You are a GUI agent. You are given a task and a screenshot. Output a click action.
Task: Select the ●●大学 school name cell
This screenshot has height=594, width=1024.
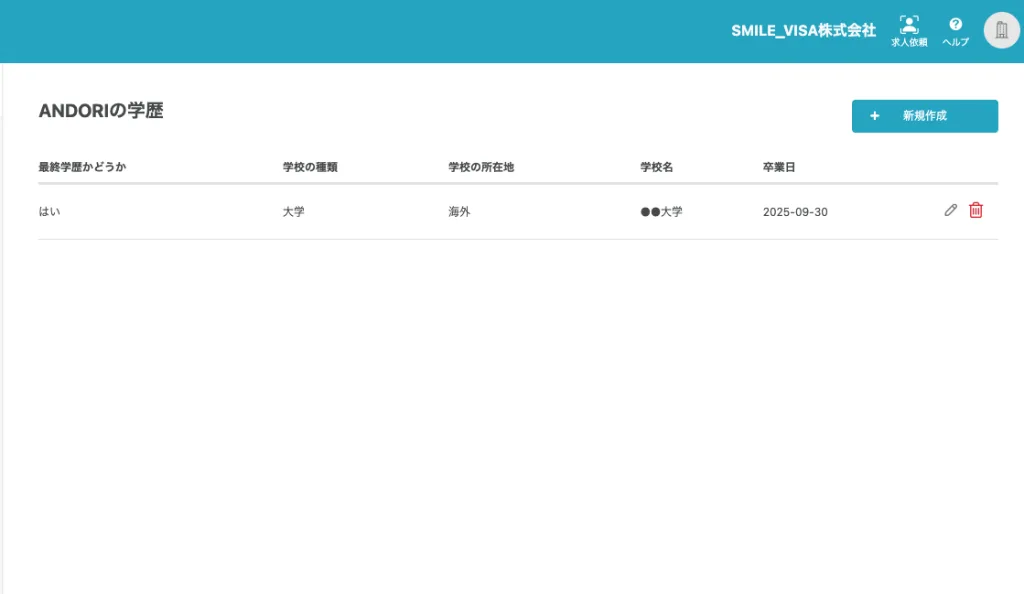(x=661, y=212)
